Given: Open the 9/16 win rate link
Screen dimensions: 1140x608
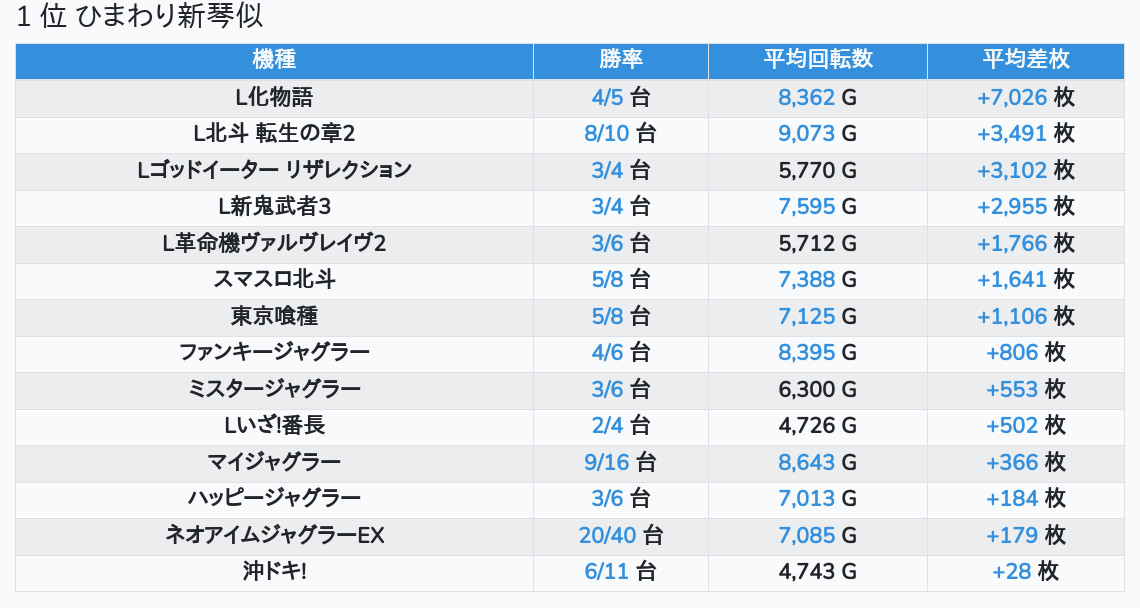Looking at the screenshot, I should (x=607, y=462).
